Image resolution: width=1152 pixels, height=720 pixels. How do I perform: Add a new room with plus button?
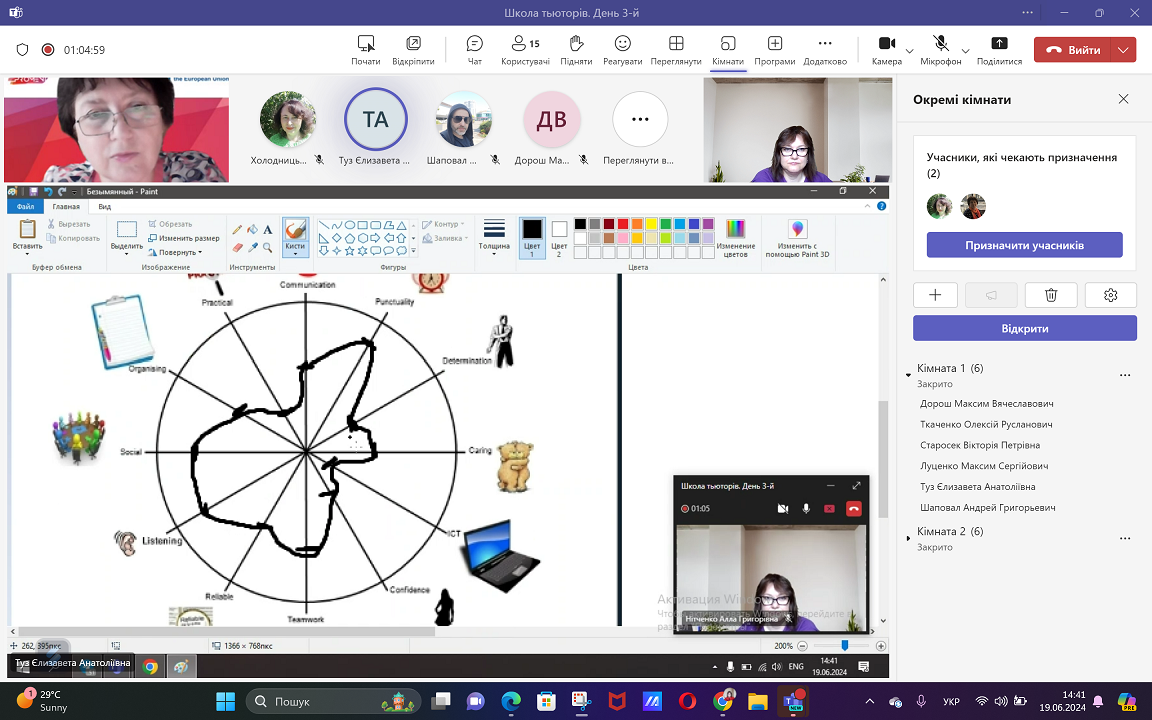pyautogui.click(x=936, y=295)
